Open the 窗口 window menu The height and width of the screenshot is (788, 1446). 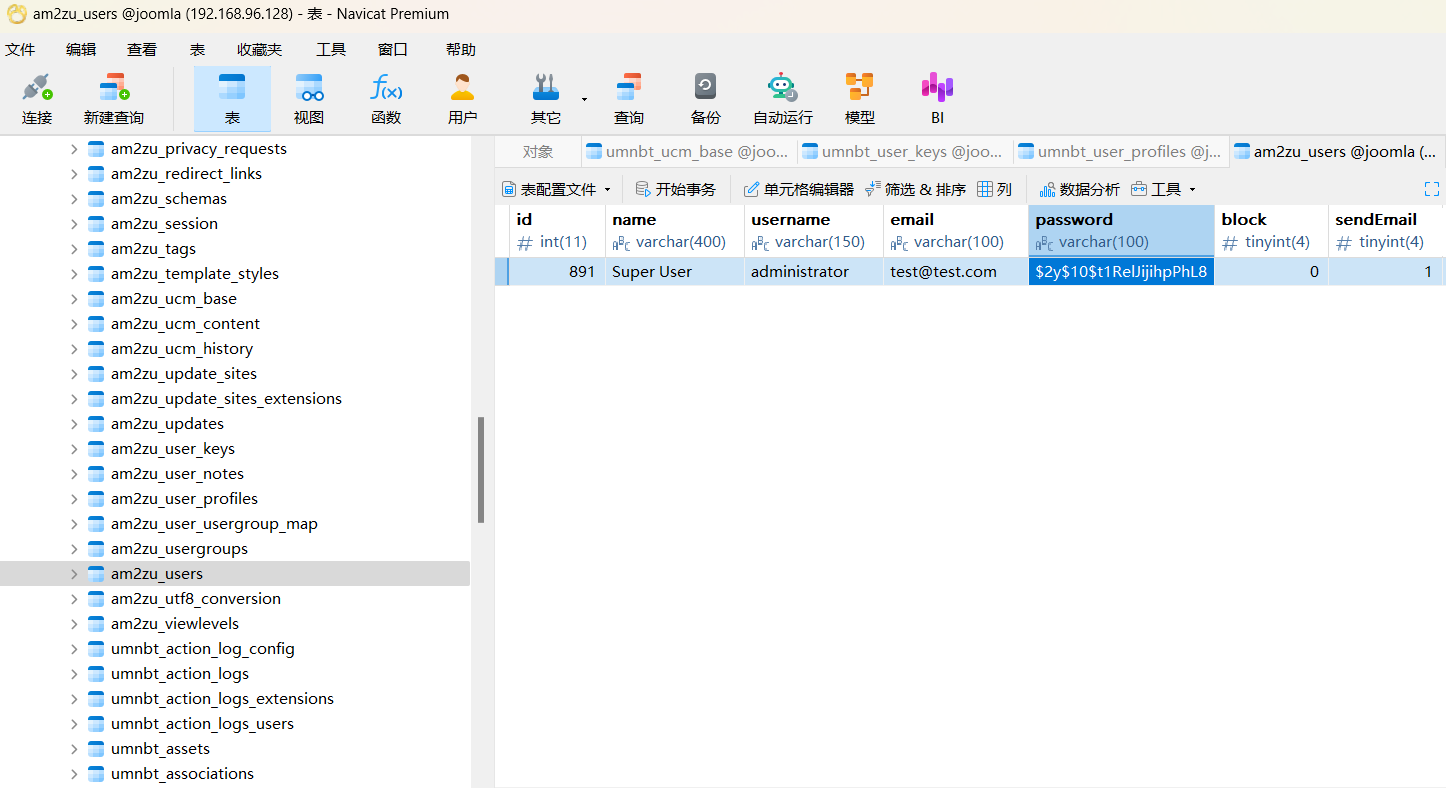click(x=393, y=49)
